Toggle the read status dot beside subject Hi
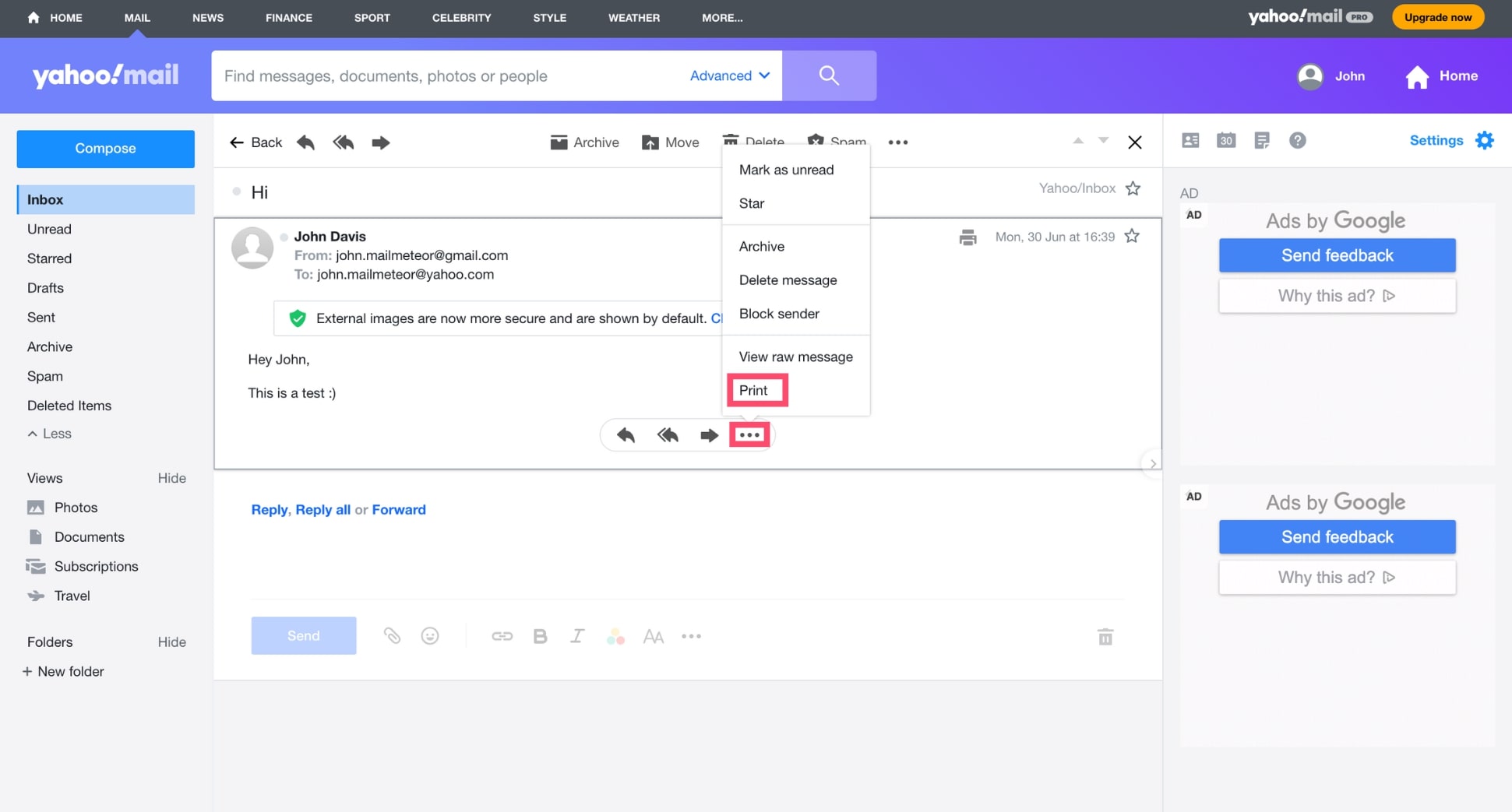 point(237,192)
